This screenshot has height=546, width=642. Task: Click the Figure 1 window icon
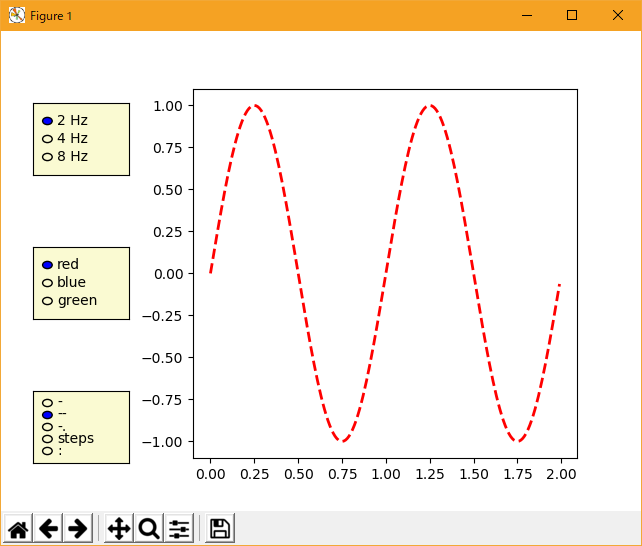coord(16,15)
